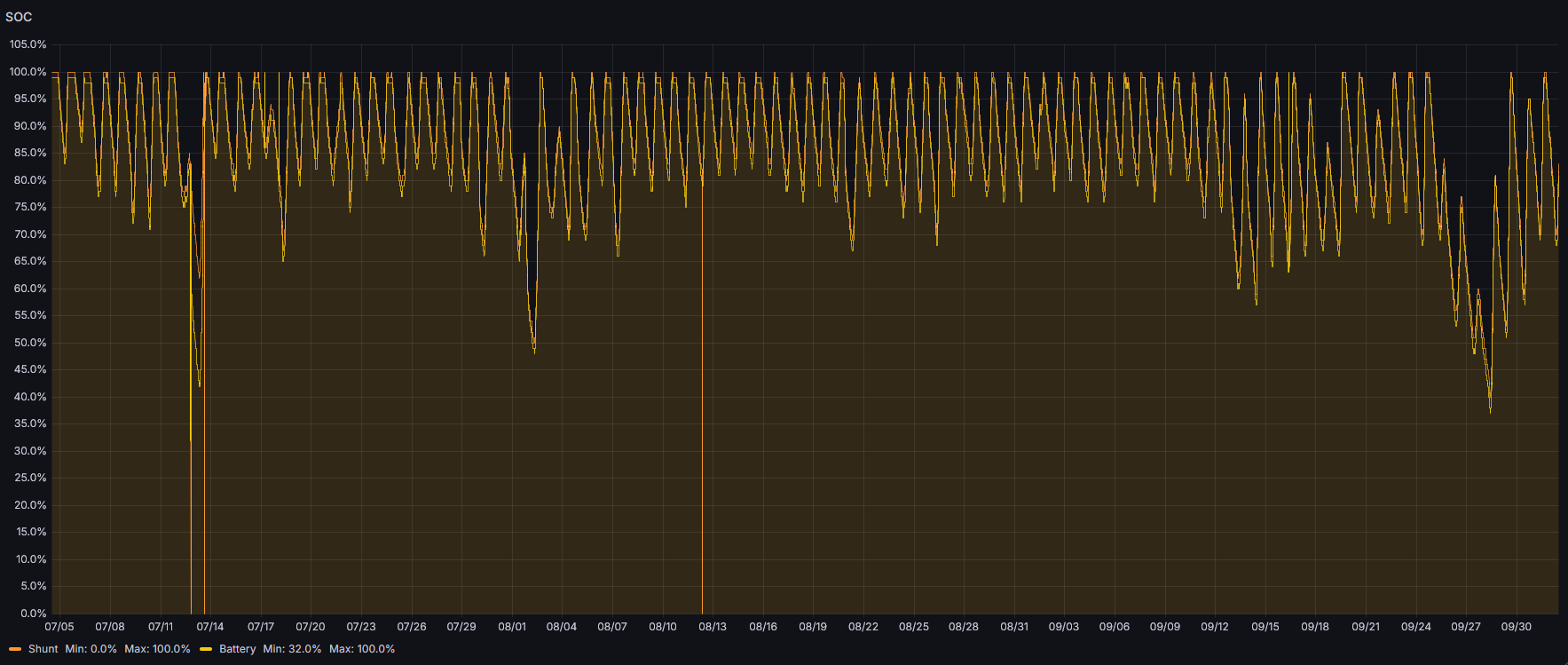
Task: Click Shunt Max: 100.0% legend value
Action: 157,649
